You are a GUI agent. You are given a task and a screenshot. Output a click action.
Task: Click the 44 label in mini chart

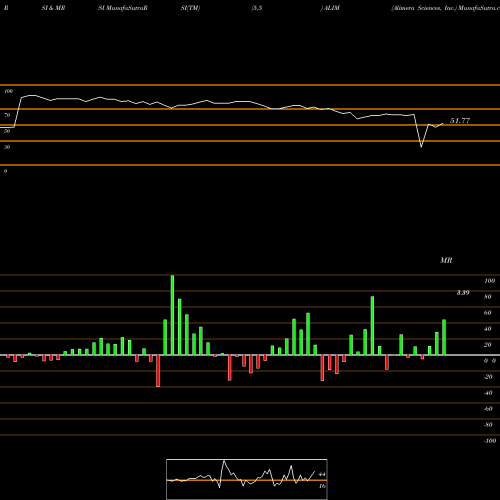pos(322,474)
